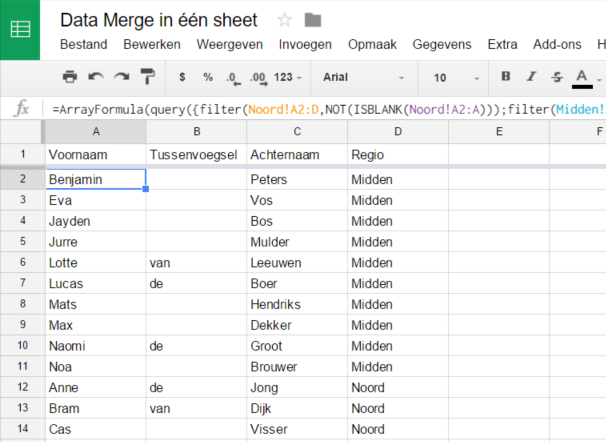Open the Add-ons menu

point(557,44)
